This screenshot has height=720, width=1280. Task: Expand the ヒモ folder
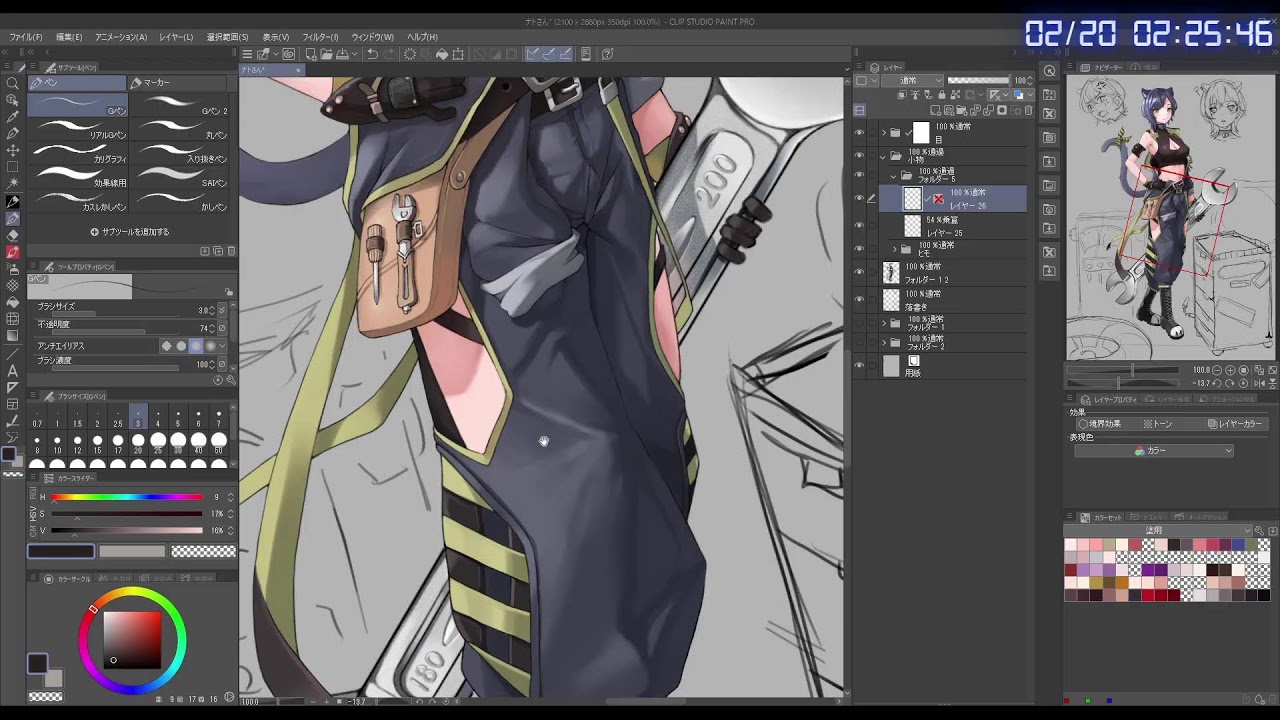click(x=895, y=248)
